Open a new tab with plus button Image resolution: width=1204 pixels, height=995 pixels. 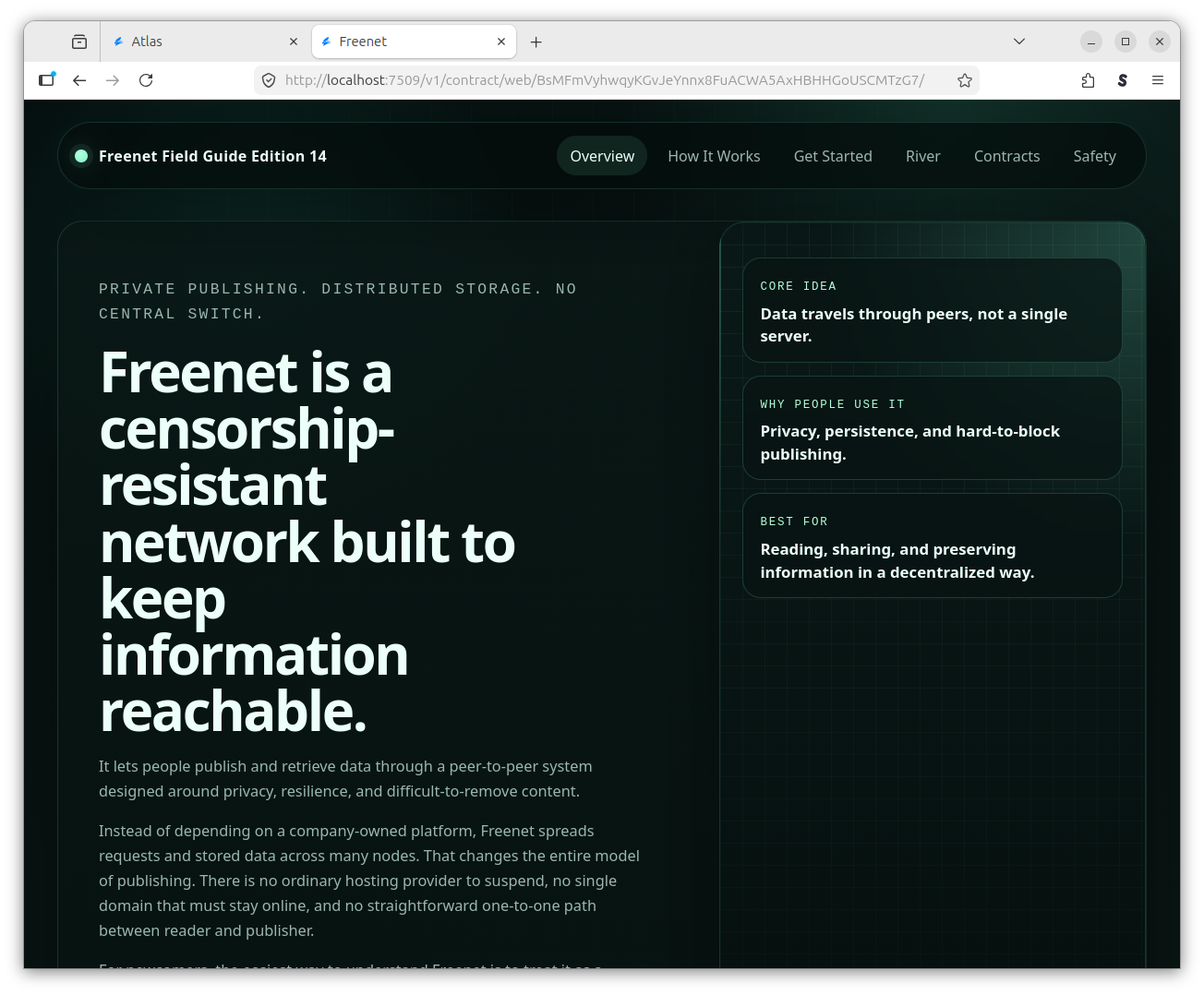pos(536,42)
